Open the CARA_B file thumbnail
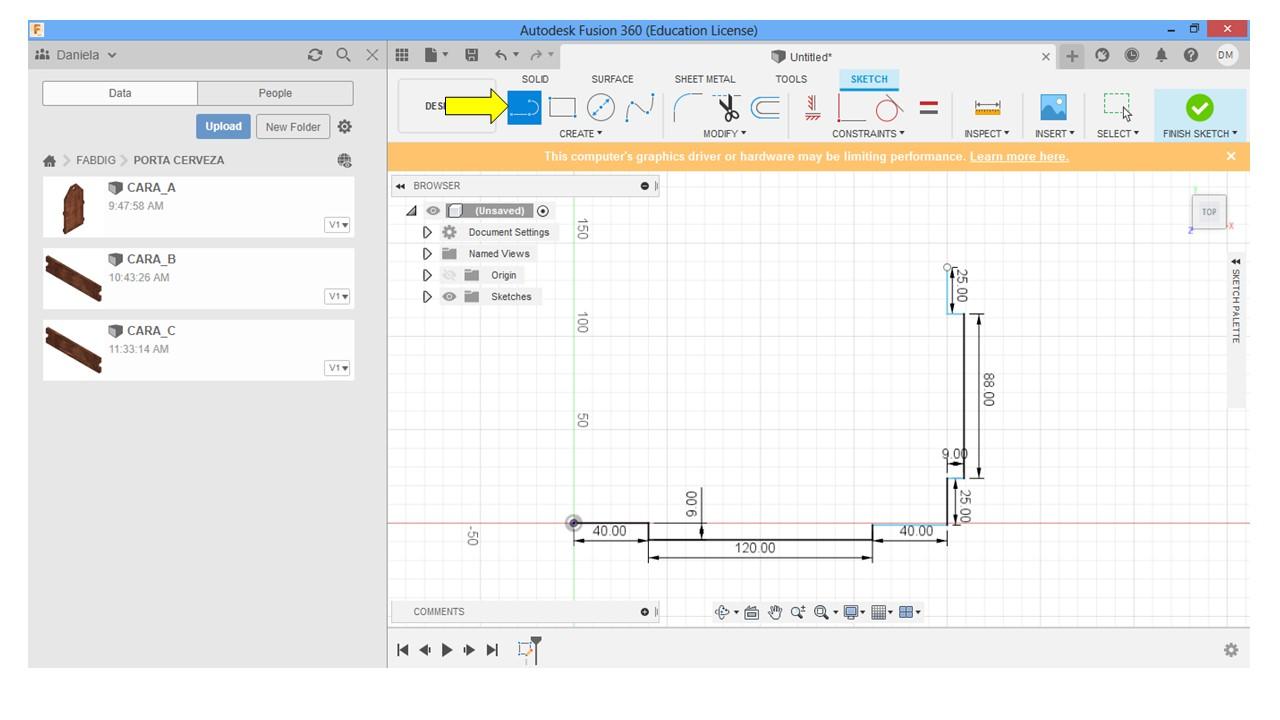 [x=73, y=279]
